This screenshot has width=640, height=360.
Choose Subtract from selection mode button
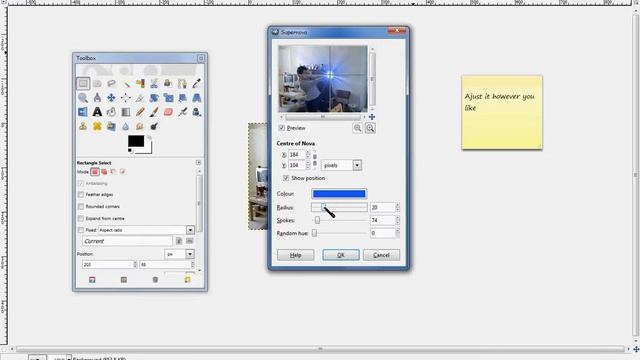(x=113, y=172)
